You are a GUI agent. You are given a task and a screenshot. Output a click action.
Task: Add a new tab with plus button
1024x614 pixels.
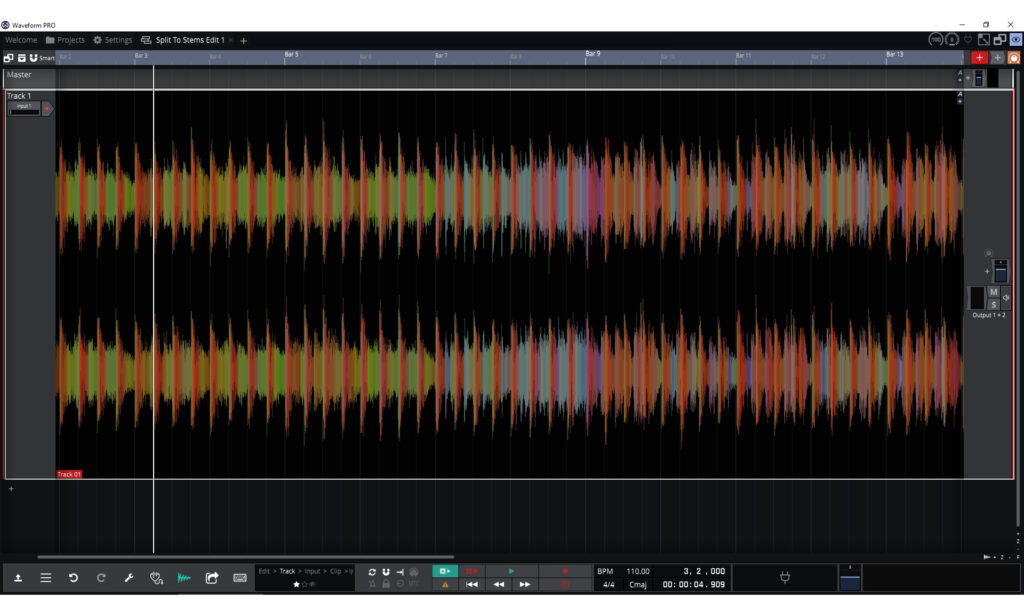[x=244, y=40]
